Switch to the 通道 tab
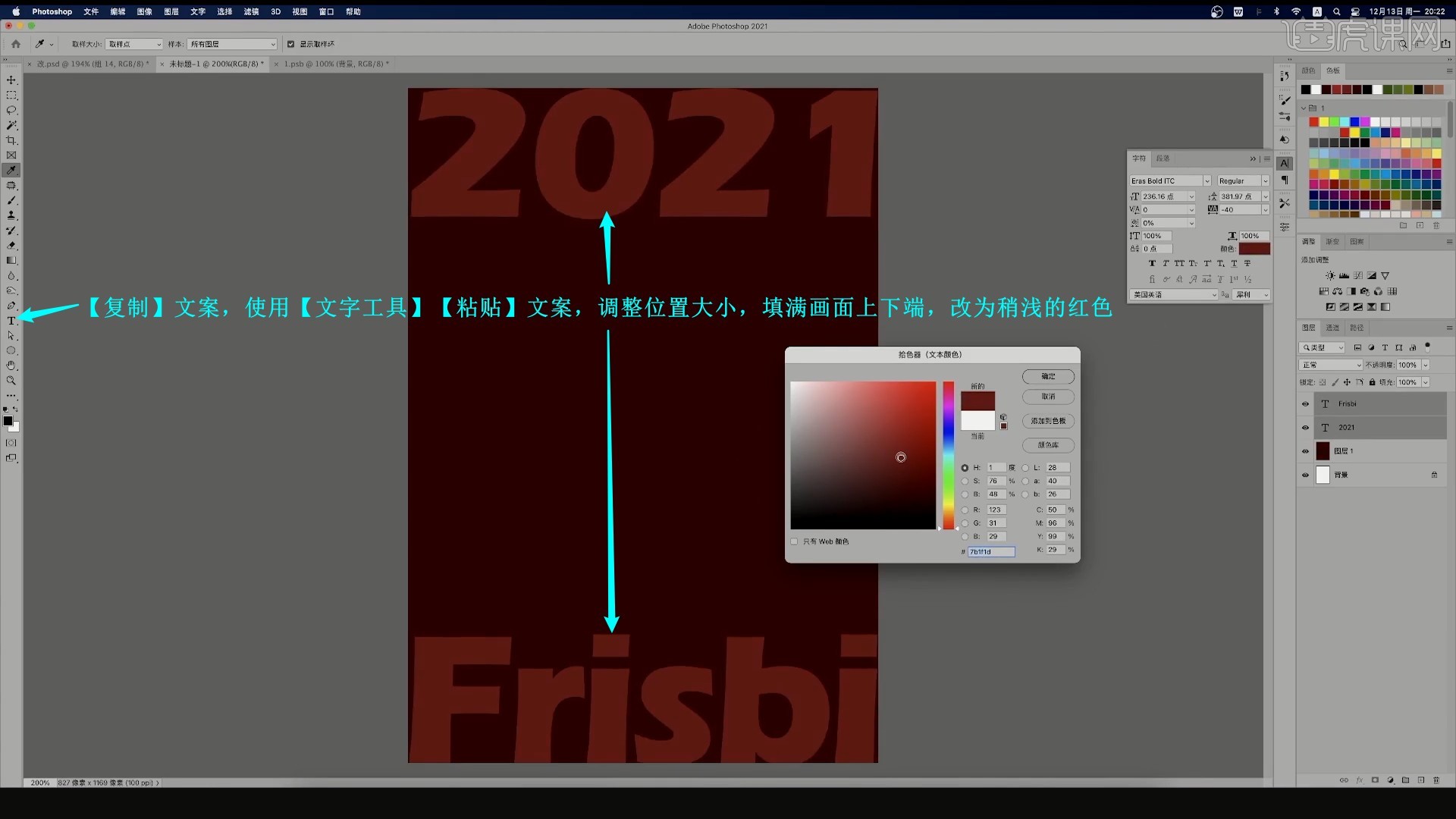 (1333, 328)
